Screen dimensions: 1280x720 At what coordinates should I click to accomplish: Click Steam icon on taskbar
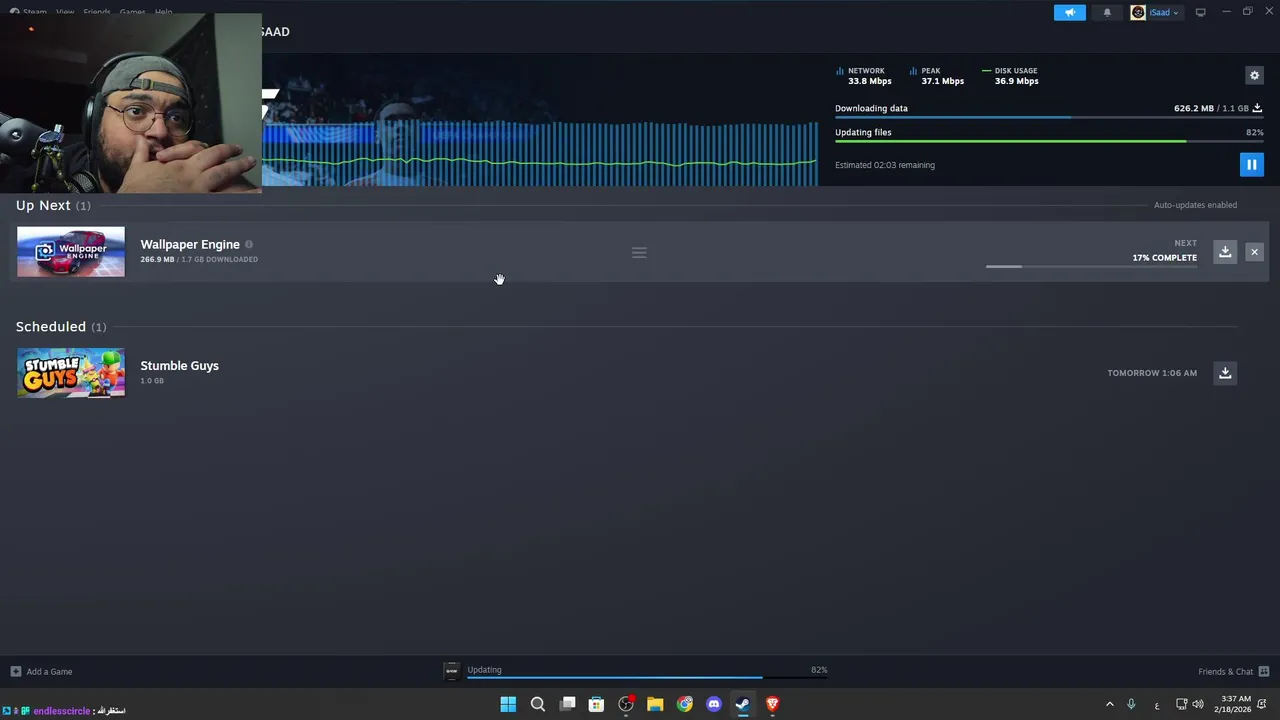pyautogui.click(x=743, y=704)
